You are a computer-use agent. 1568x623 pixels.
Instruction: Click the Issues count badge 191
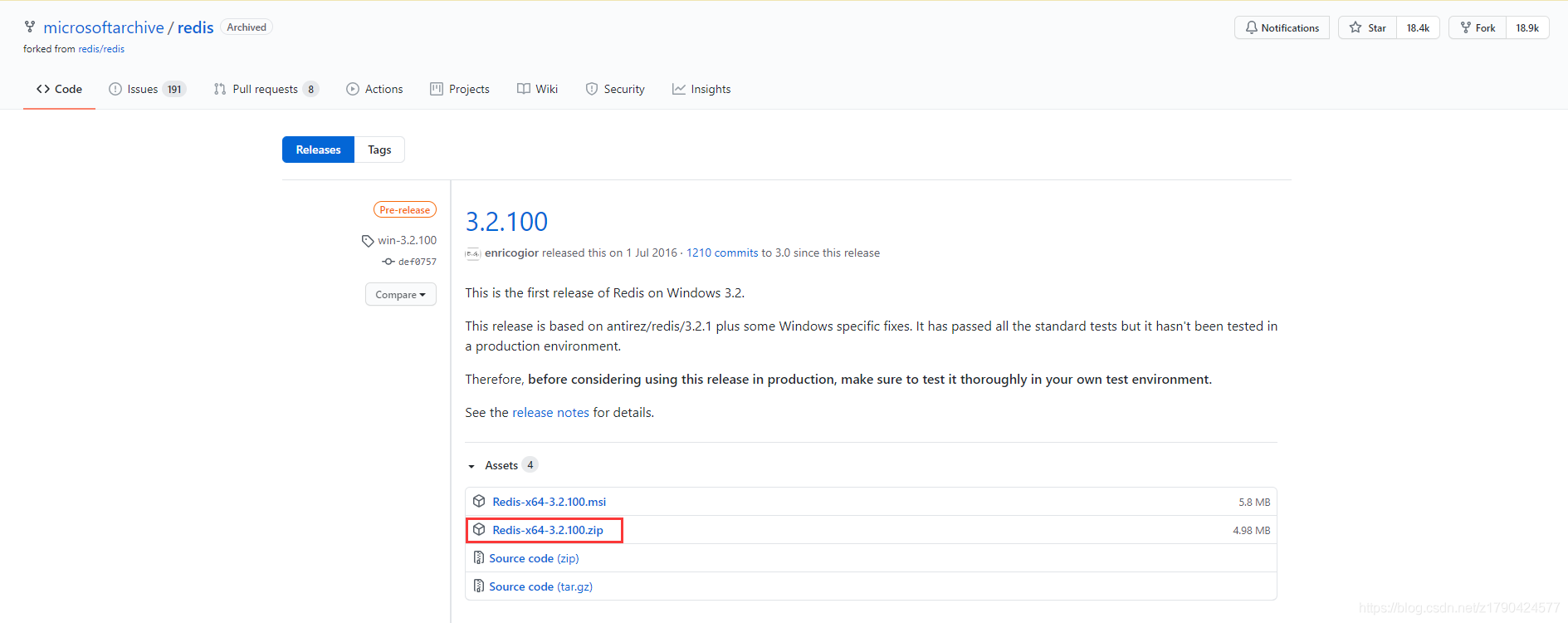(174, 89)
